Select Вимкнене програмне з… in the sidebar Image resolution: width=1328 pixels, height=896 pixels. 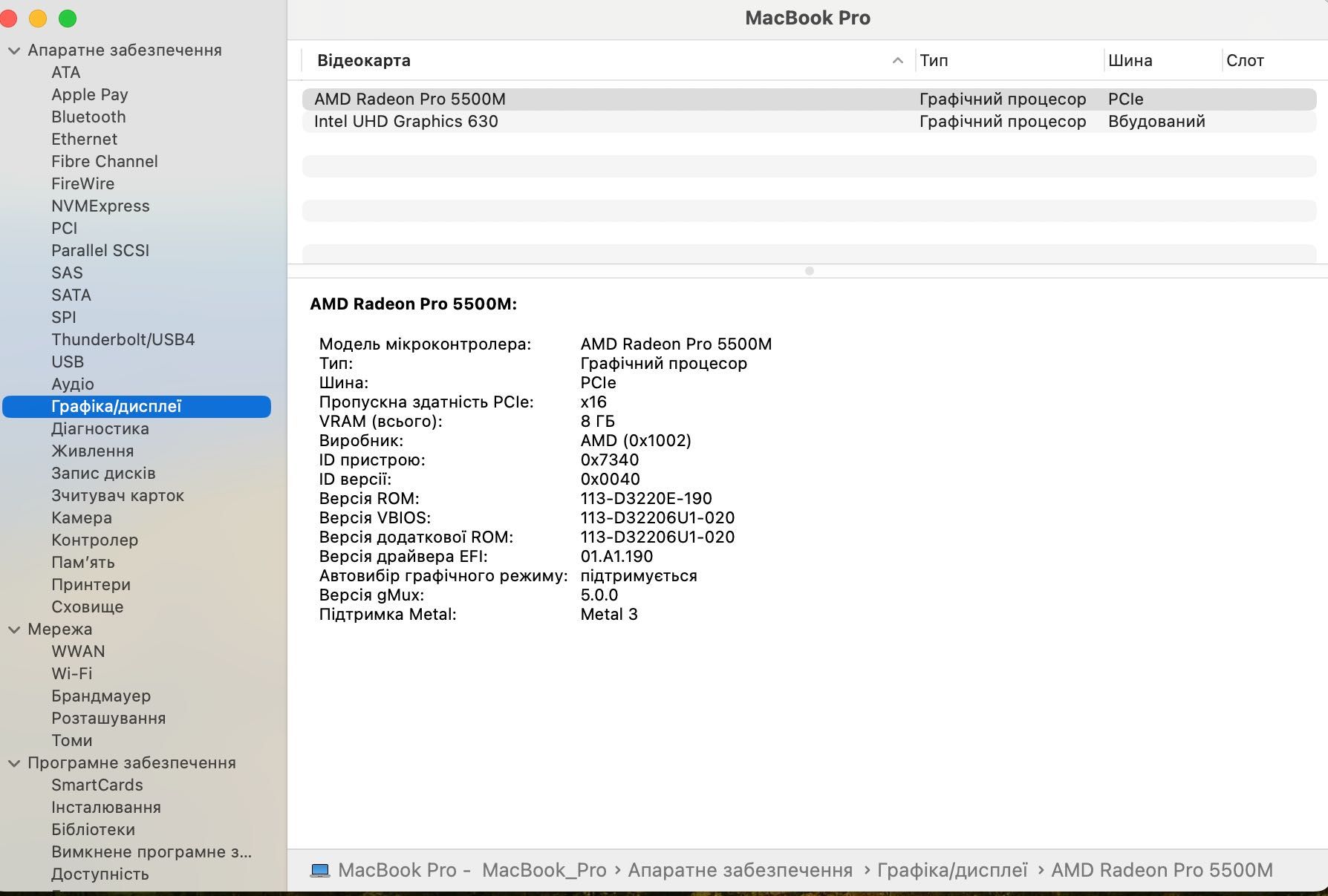(152, 852)
